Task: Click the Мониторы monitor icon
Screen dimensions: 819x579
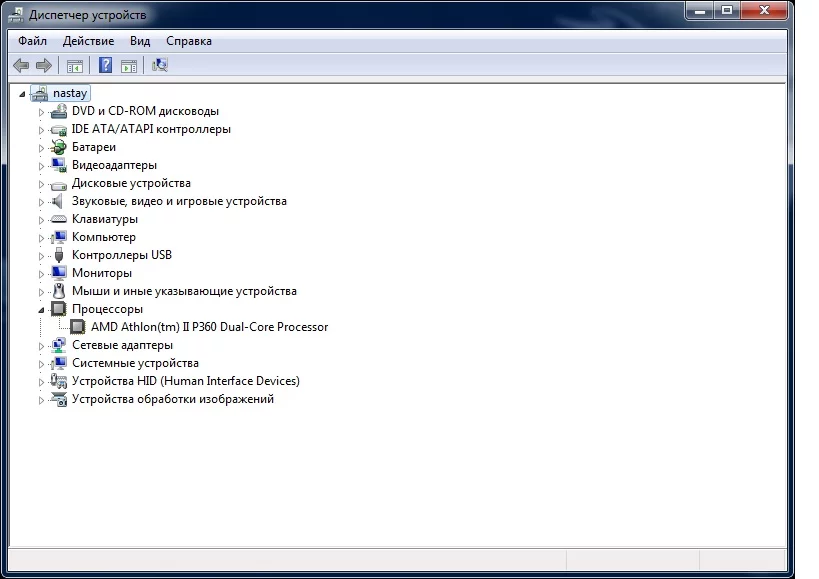Action: click(58, 273)
